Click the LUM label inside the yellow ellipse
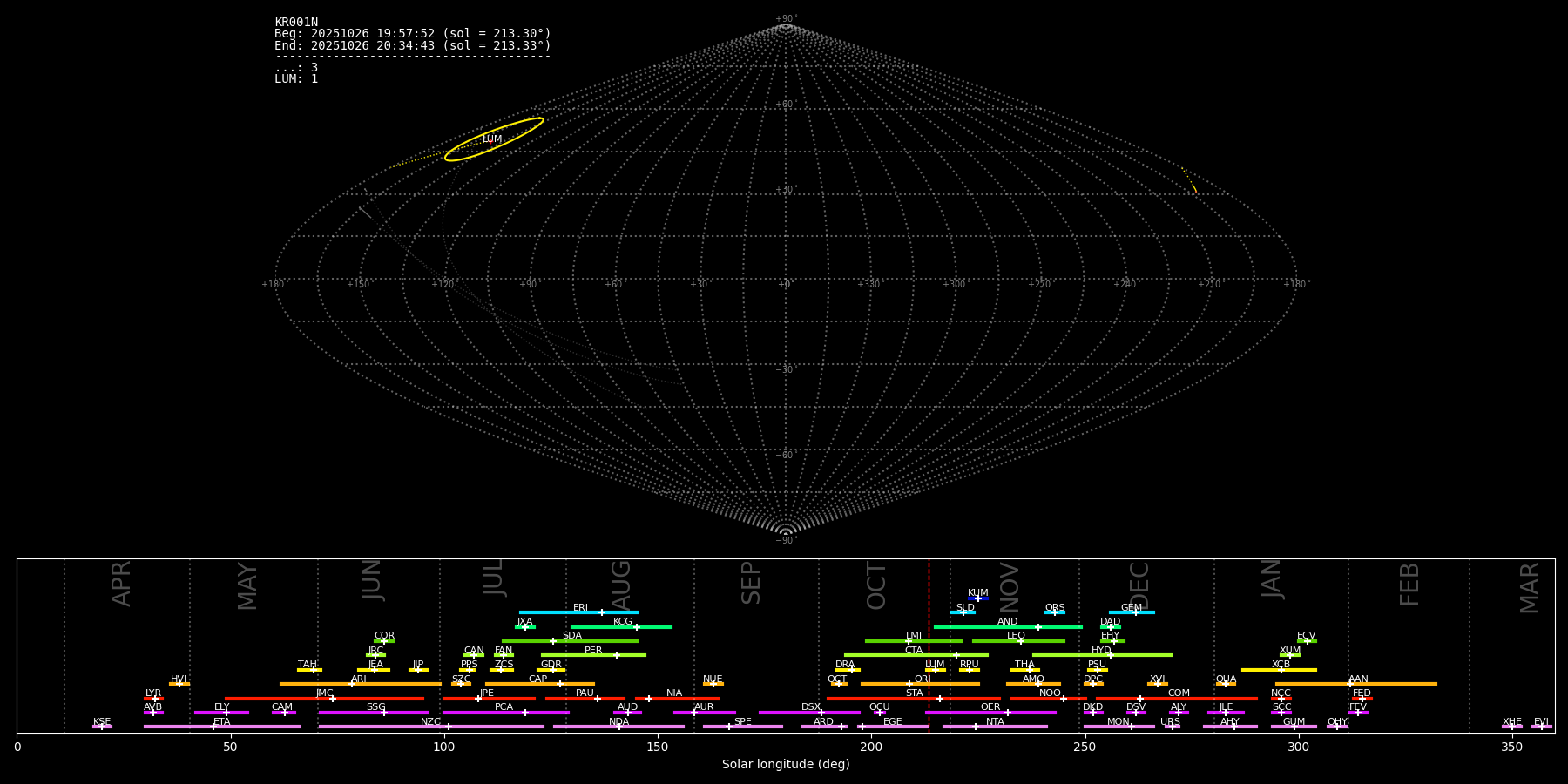The image size is (1568, 784). point(492,139)
